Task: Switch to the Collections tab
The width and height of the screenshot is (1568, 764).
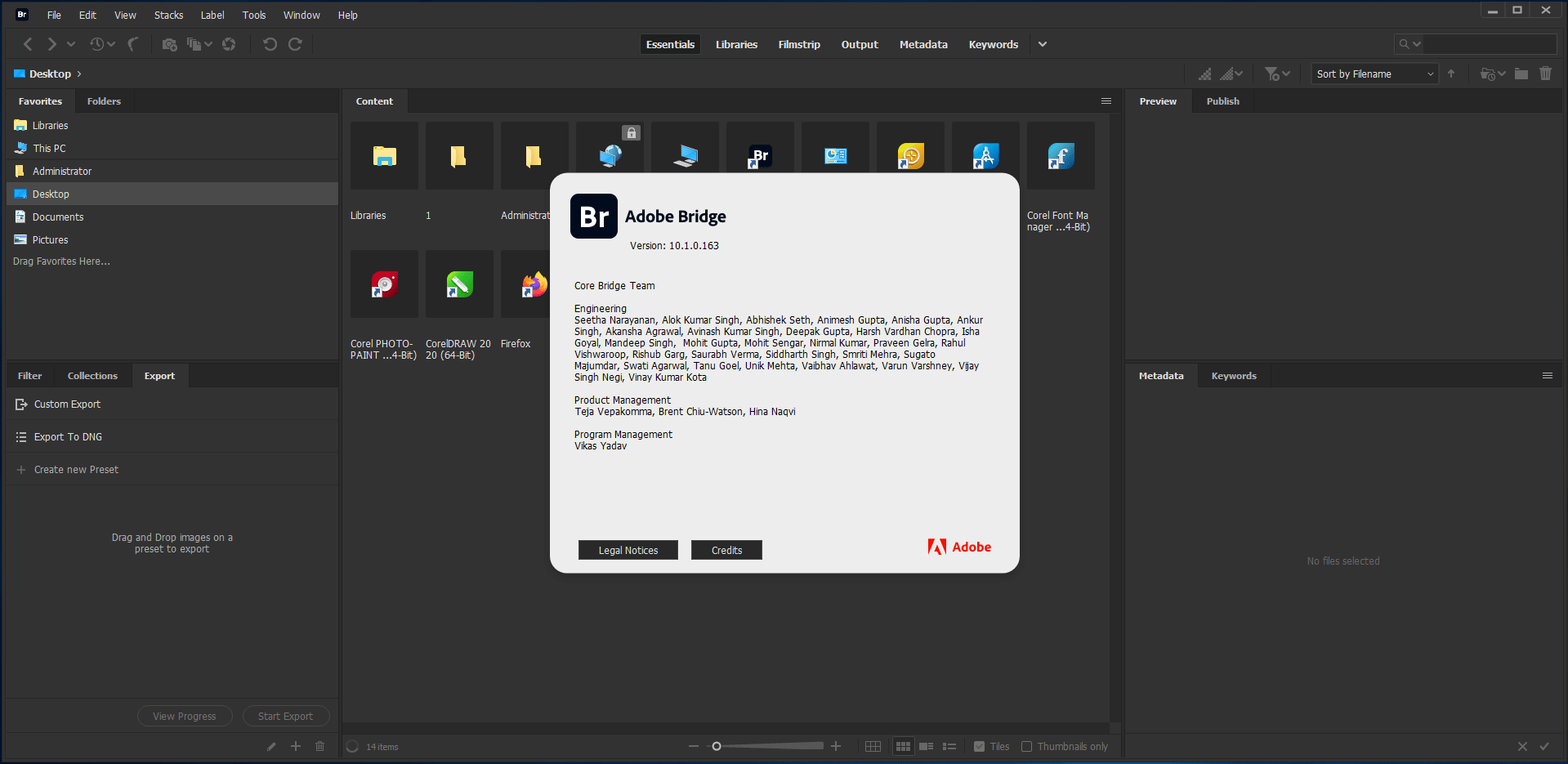Action: [92, 376]
